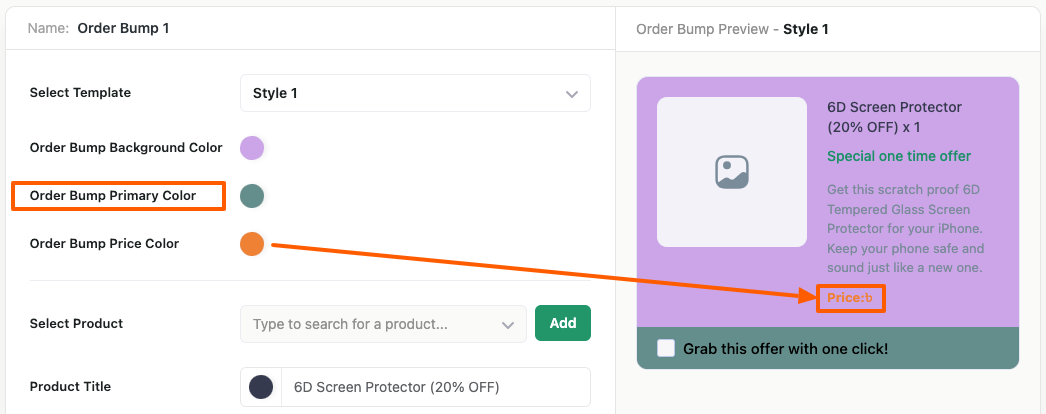The width and height of the screenshot is (1046, 414).
Task: Click the dark Product Title color swatch
Action: coord(260,387)
